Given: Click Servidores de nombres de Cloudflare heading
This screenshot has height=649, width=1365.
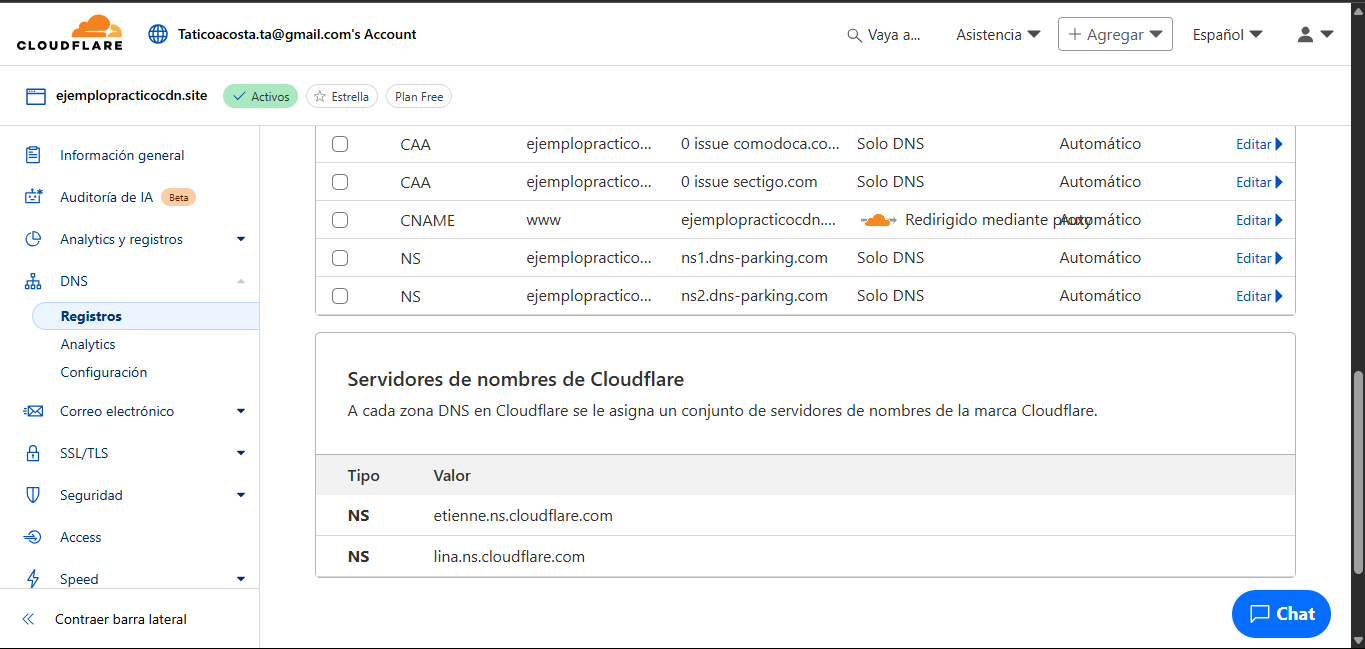Looking at the screenshot, I should tap(516, 380).
